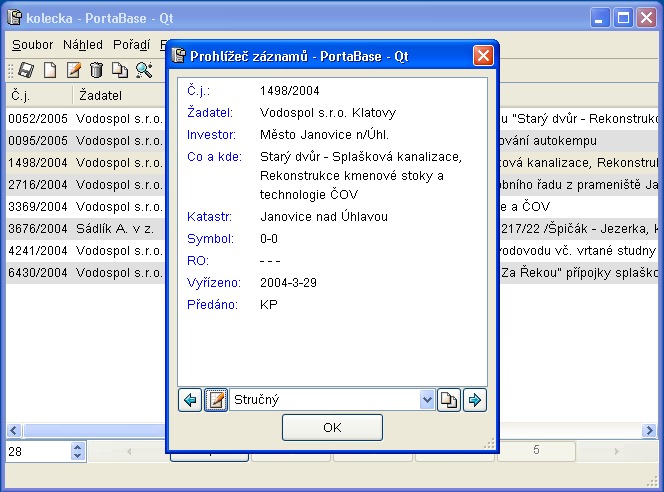
Task: Click the rows per page field showing 28
Action: (x=38, y=451)
